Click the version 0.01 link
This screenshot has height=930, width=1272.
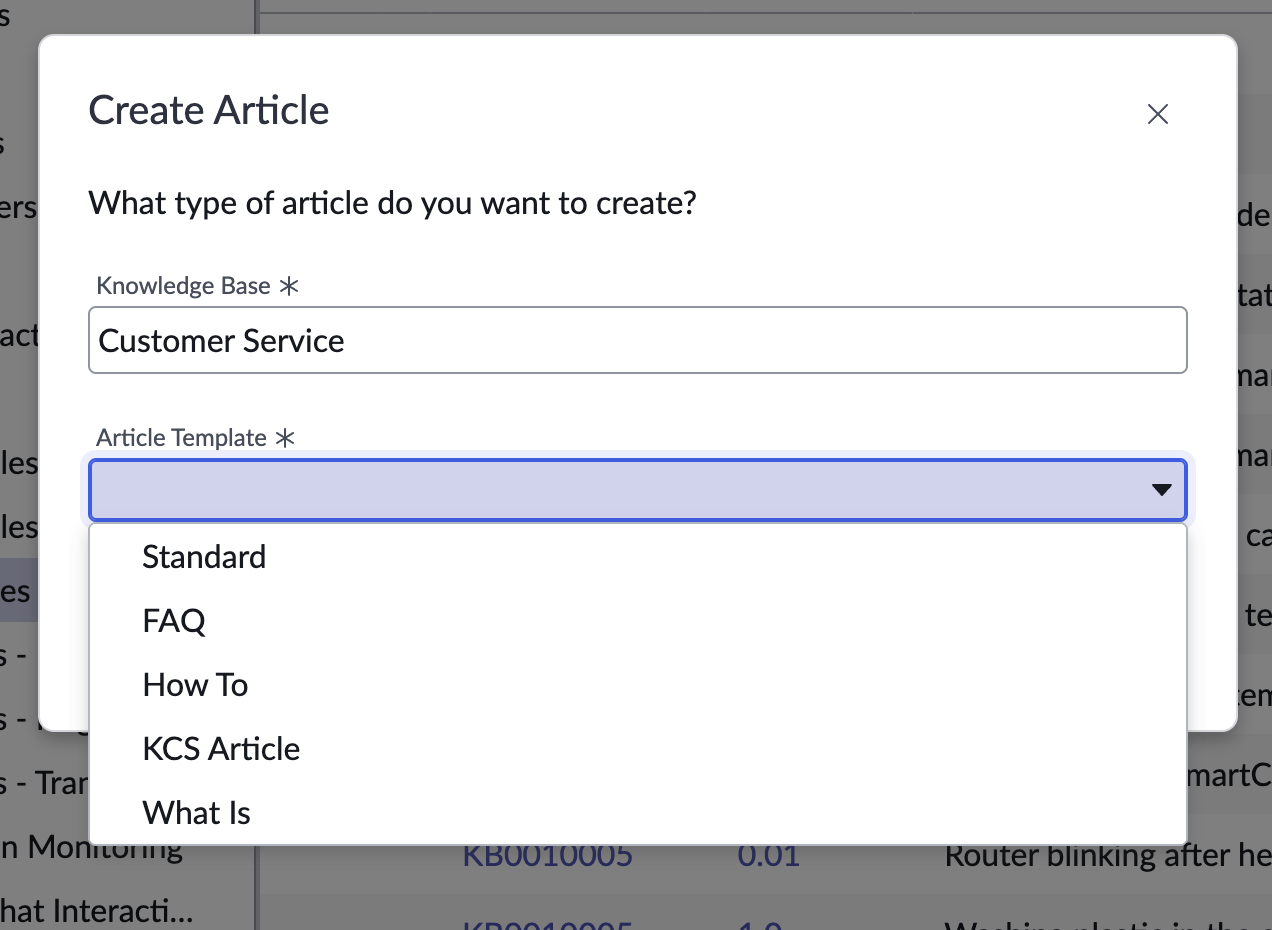point(768,855)
